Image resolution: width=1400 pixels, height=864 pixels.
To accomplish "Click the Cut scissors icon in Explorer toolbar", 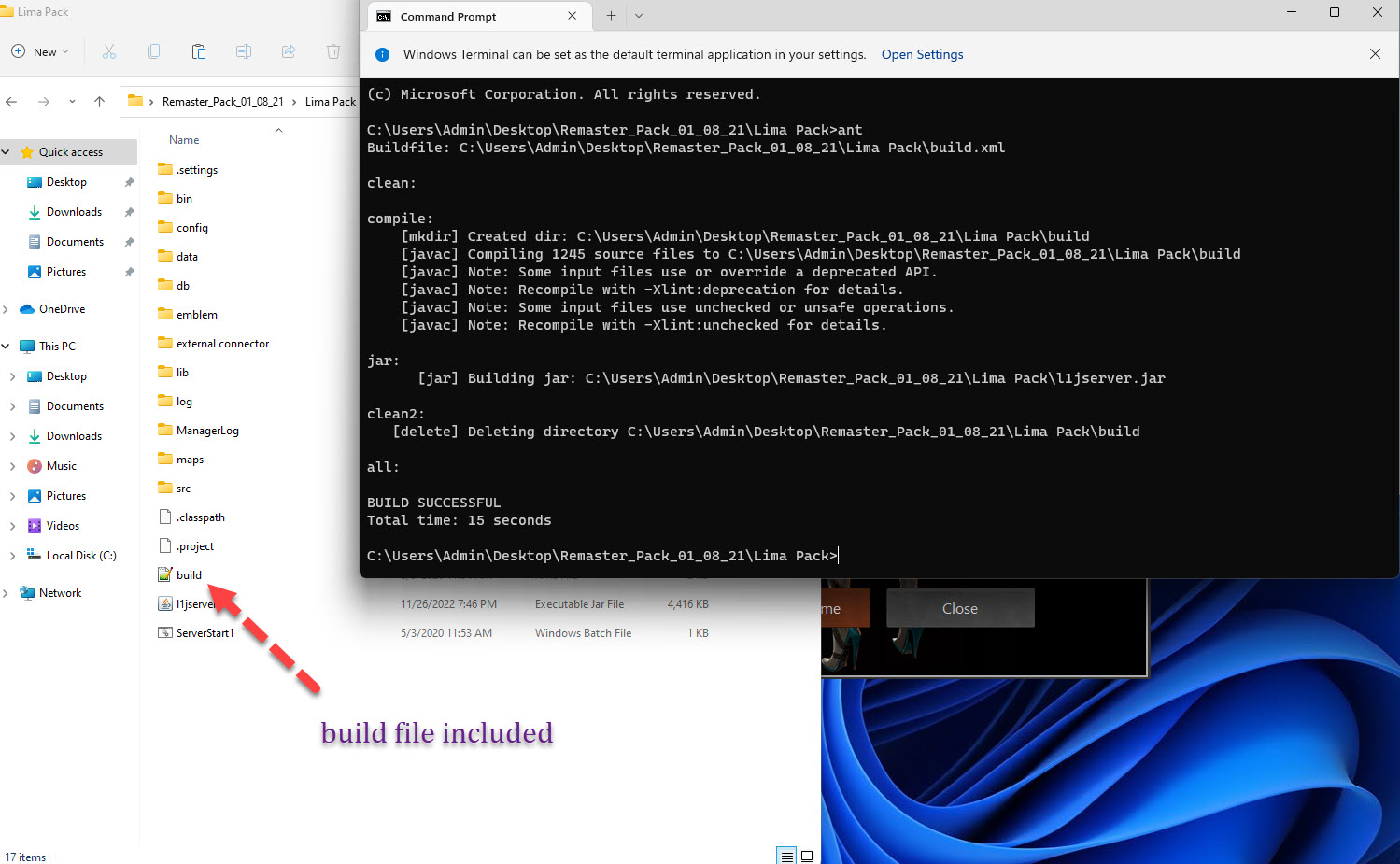I will [x=109, y=52].
